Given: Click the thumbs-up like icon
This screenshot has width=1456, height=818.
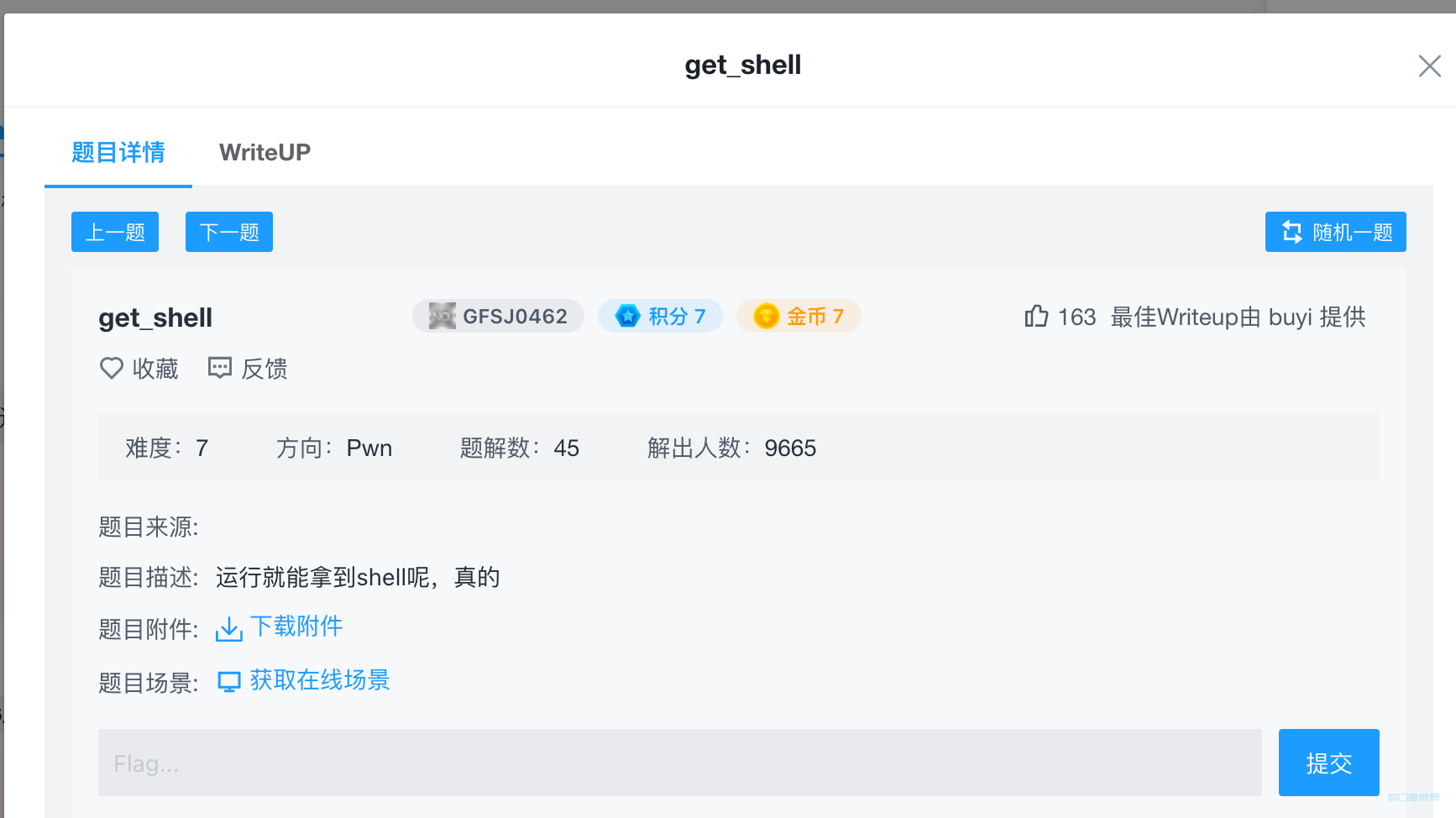Looking at the screenshot, I should click(x=1036, y=316).
